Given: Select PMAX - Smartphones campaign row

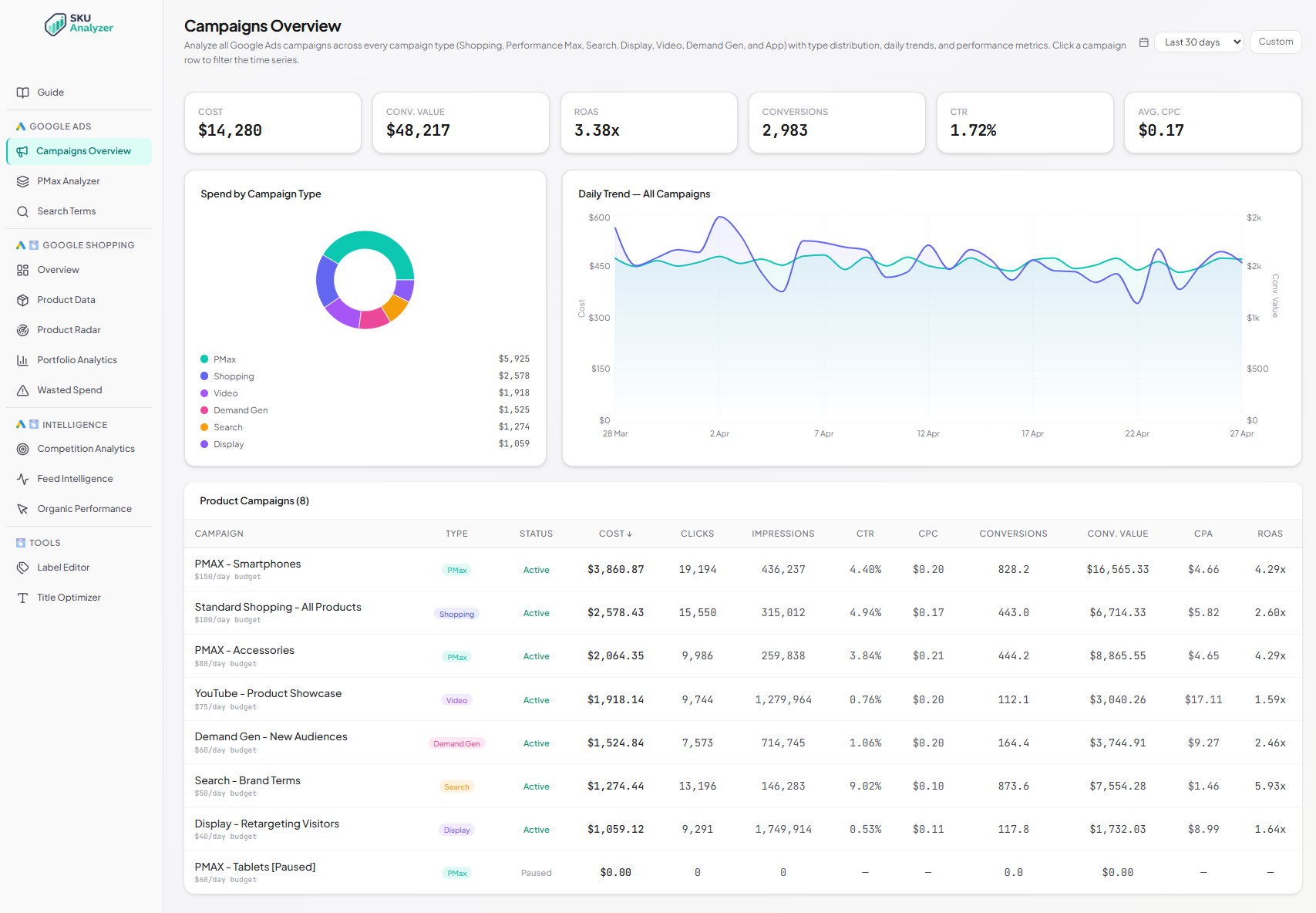Looking at the screenshot, I should [x=743, y=570].
